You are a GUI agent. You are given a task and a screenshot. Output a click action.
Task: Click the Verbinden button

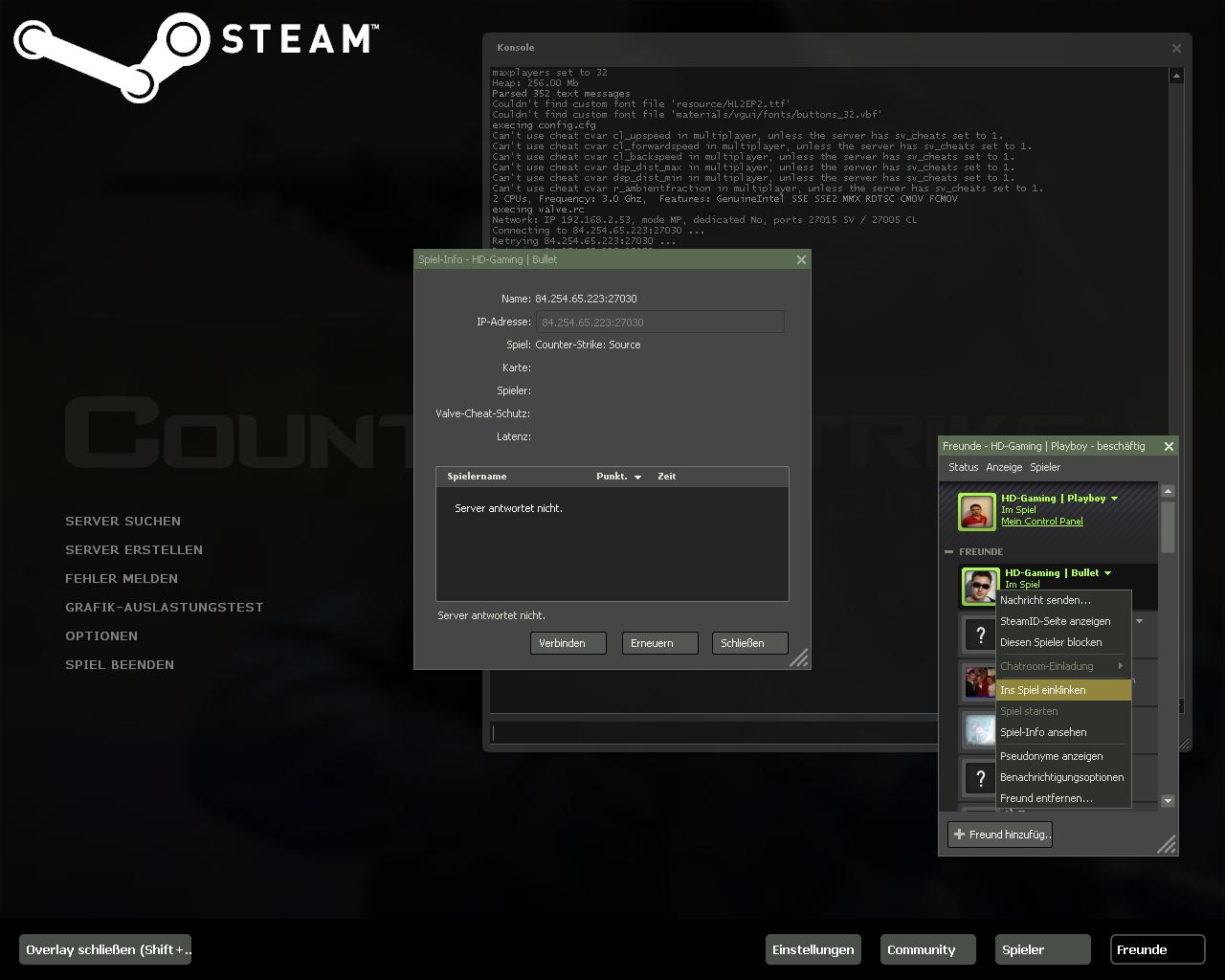coord(568,643)
